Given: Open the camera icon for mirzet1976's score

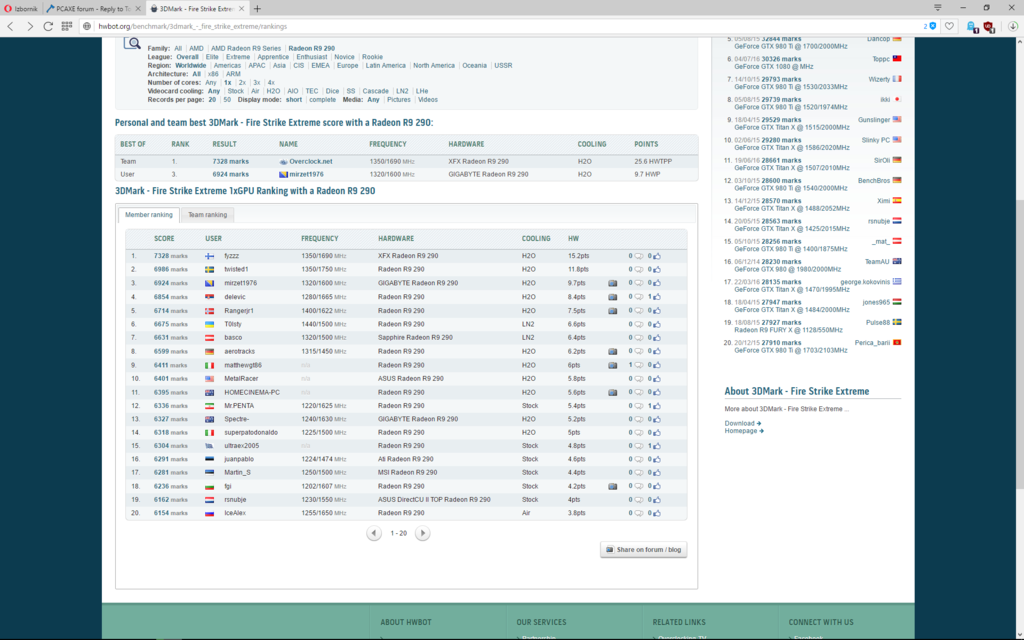Looking at the screenshot, I should (613, 283).
